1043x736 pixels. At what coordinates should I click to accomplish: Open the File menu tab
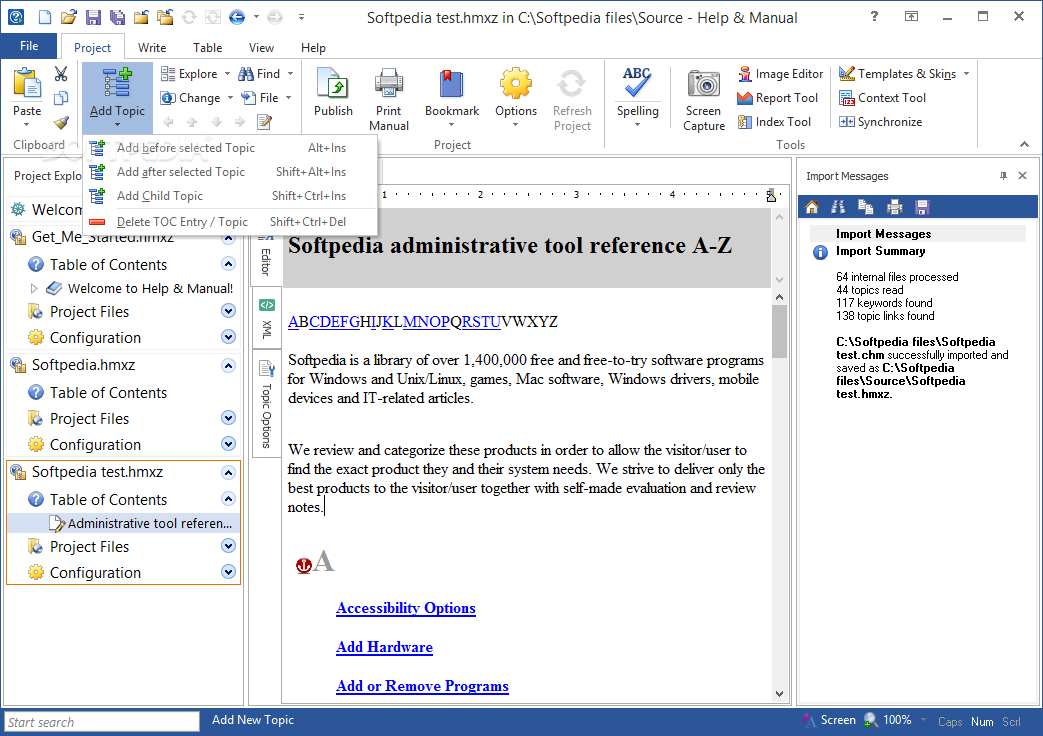[29, 46]
